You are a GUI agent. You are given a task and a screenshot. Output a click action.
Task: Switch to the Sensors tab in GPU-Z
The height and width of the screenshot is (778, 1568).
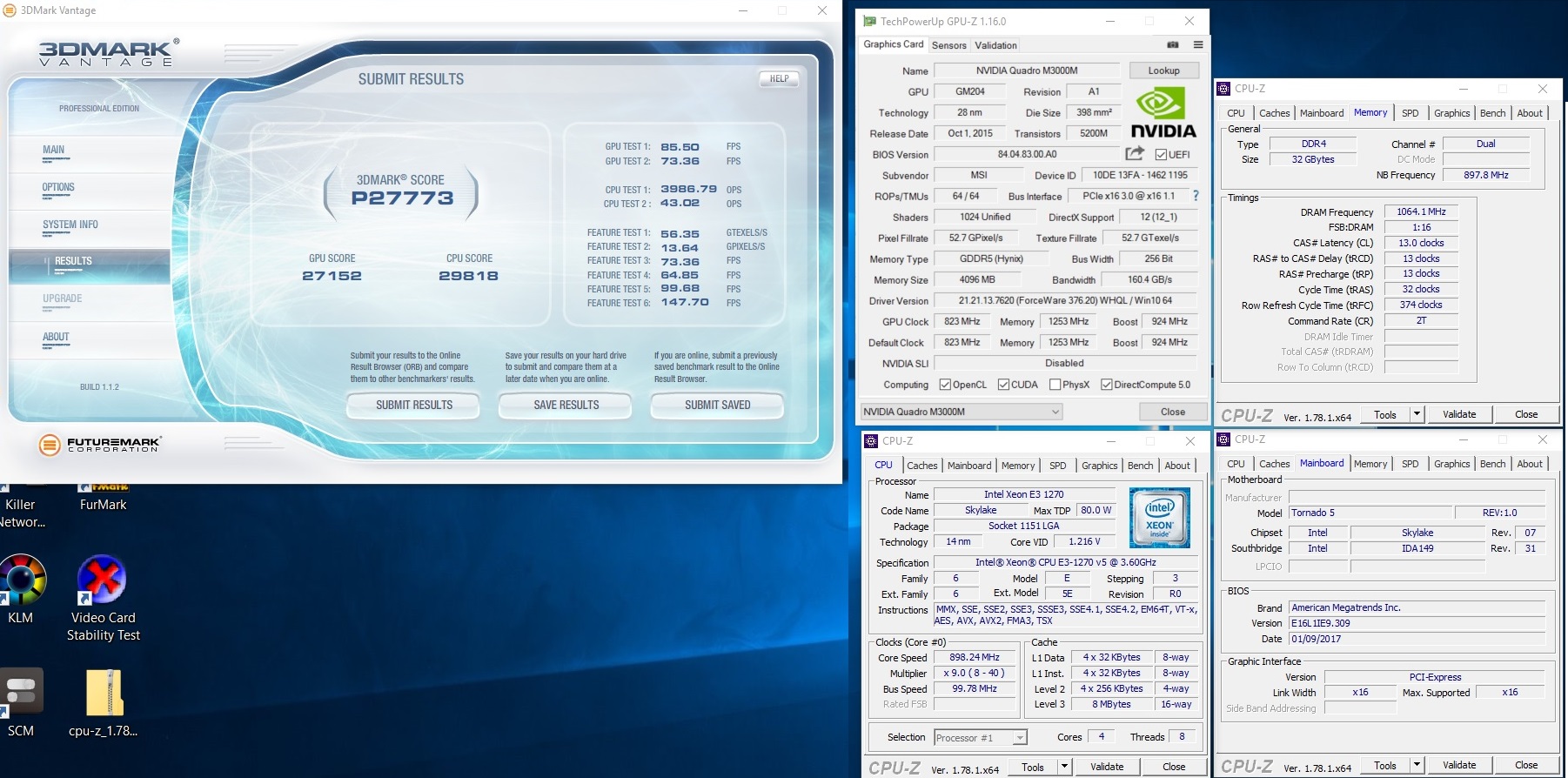click(x=948, y=45)
